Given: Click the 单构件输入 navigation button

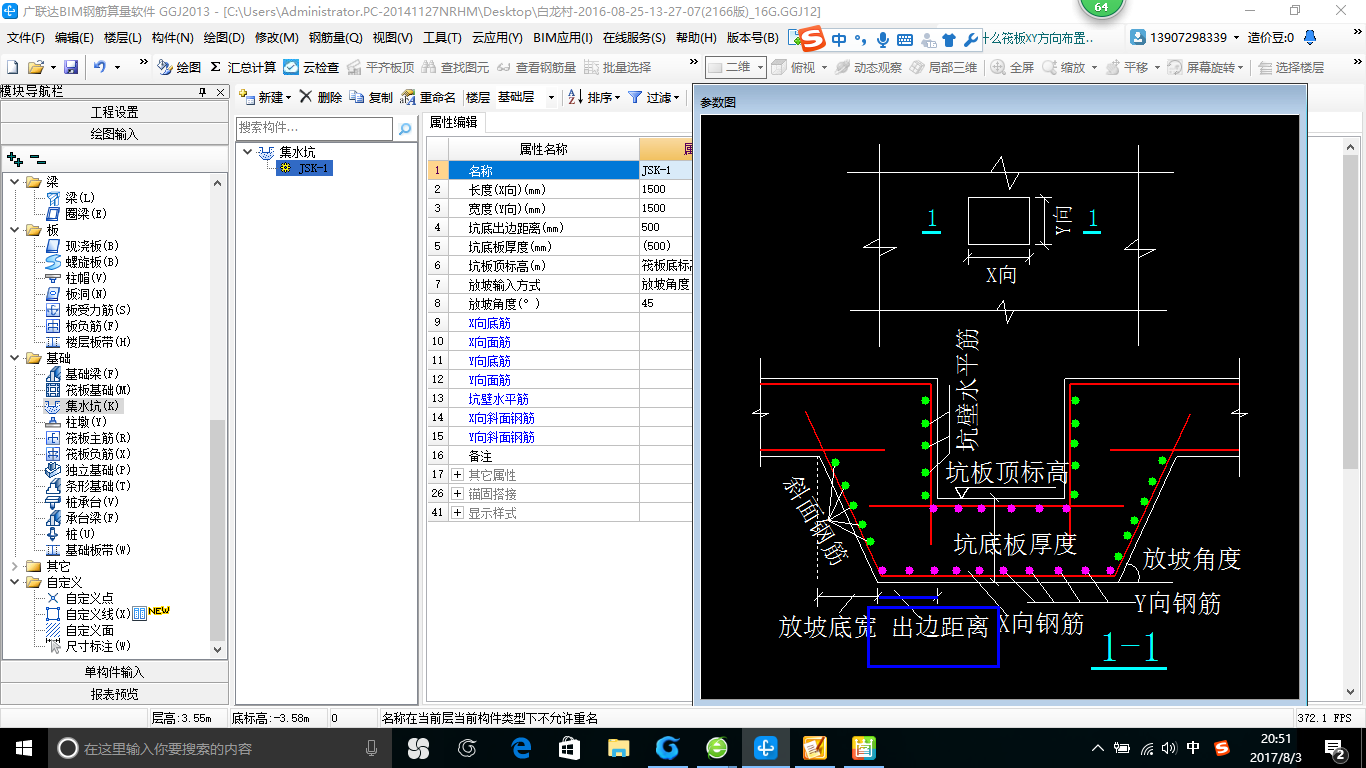Looking at the screenshot, I should 114,672.
